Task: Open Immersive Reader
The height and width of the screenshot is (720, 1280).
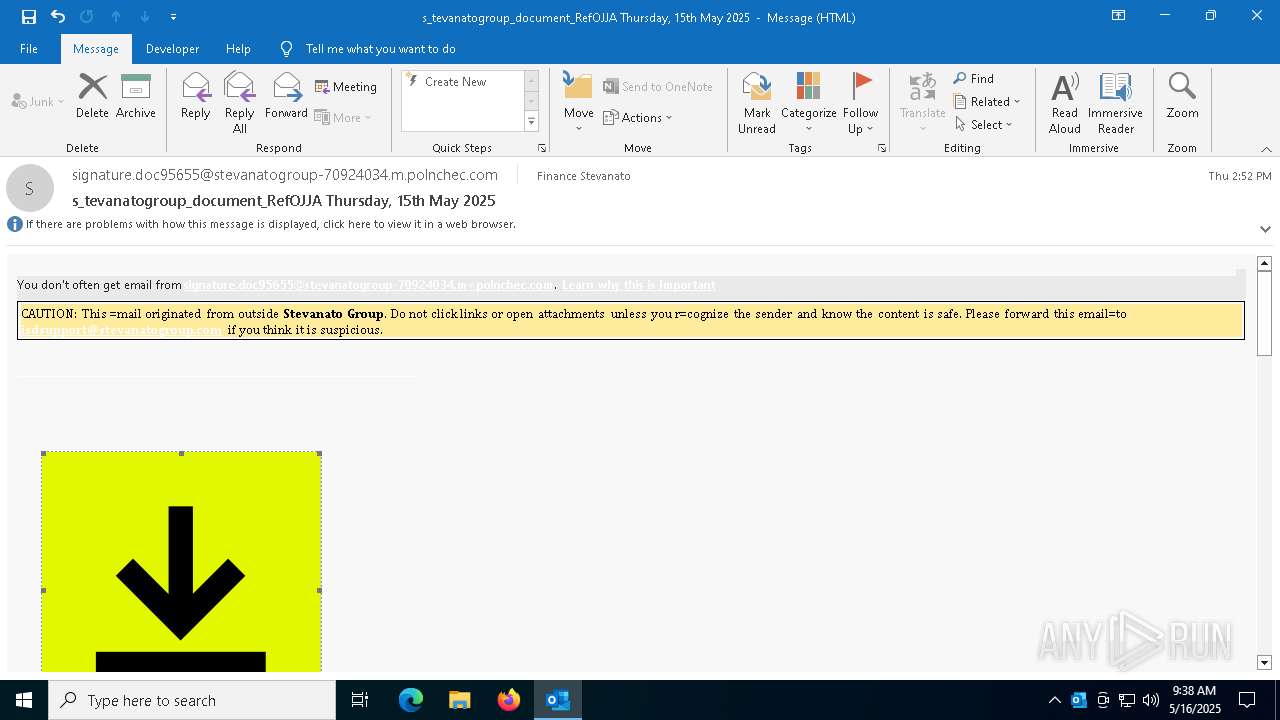Action: pos(1115,103)
